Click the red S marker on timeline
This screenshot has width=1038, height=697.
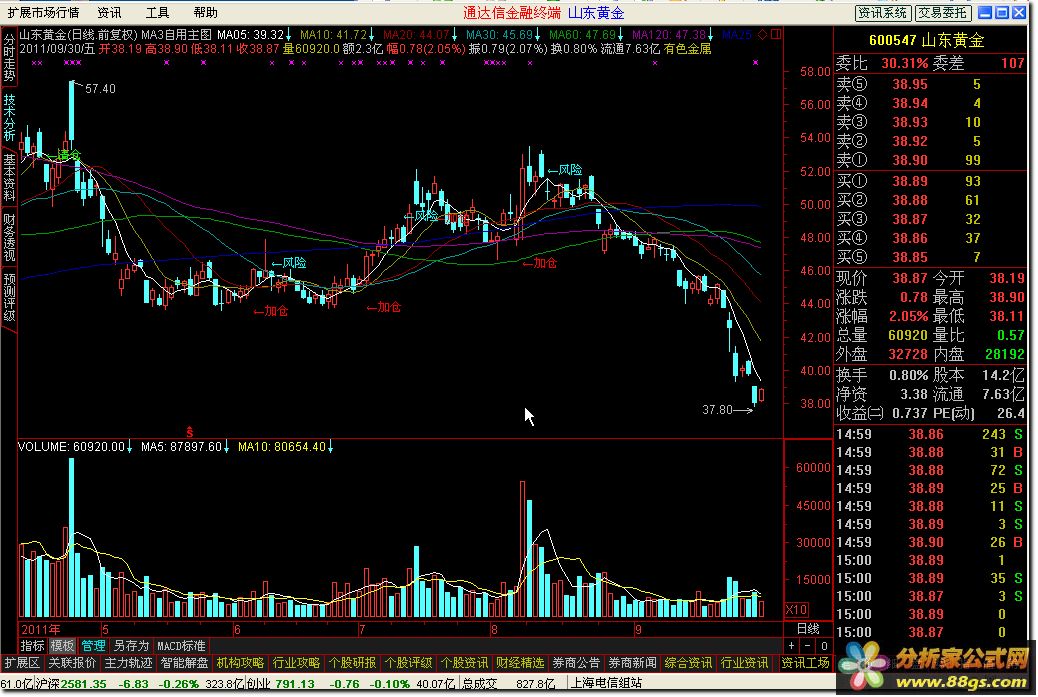189,432
